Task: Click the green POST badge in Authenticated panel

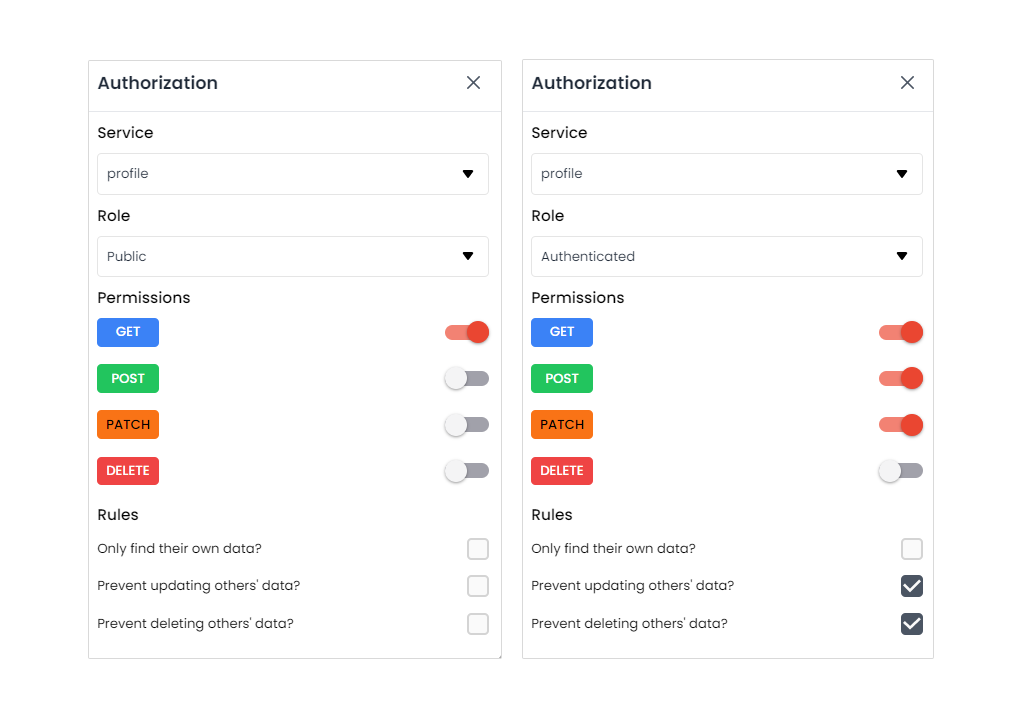Action: coord(562,379)
